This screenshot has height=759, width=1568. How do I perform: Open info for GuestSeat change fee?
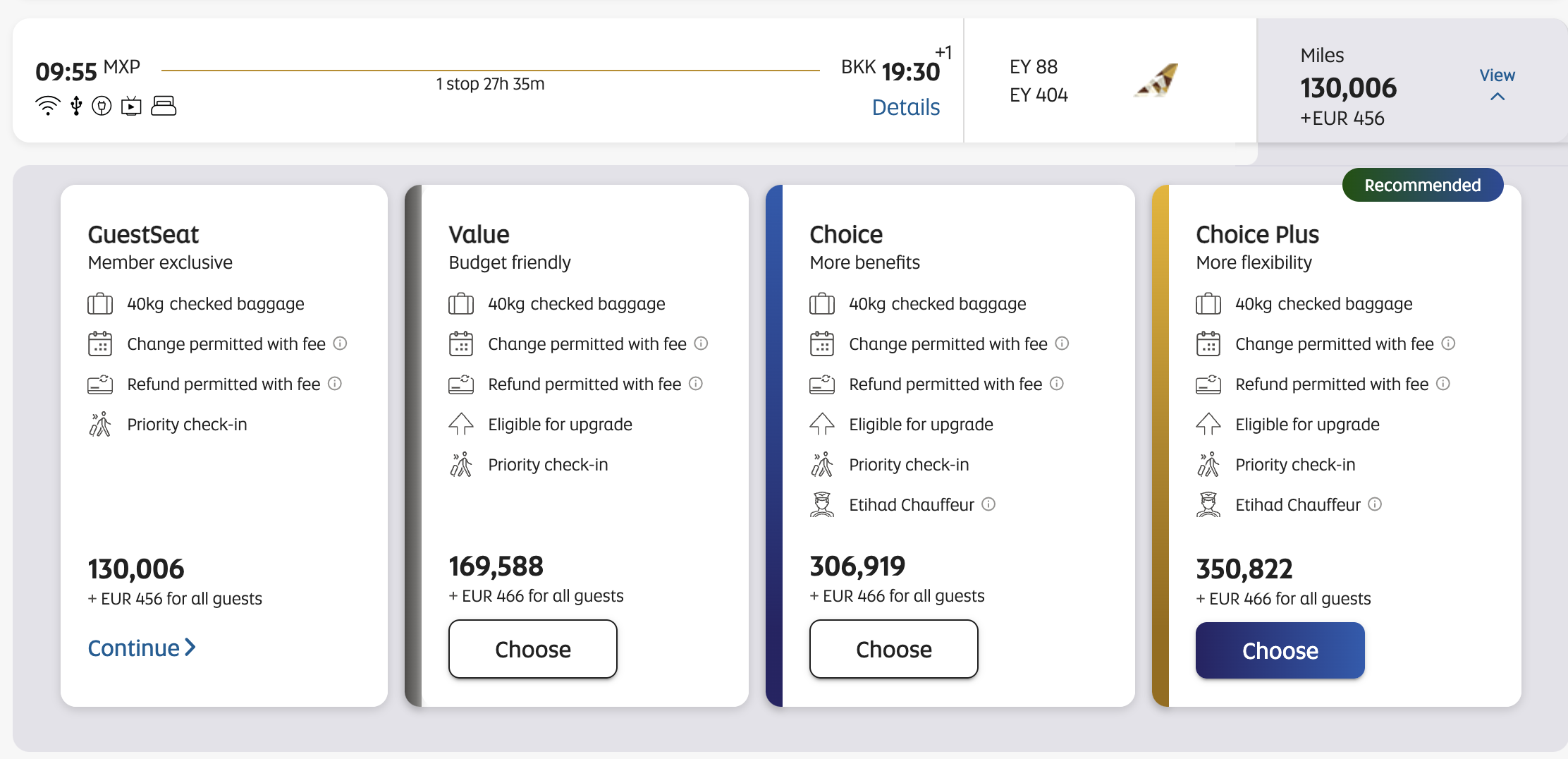[340, 344]
